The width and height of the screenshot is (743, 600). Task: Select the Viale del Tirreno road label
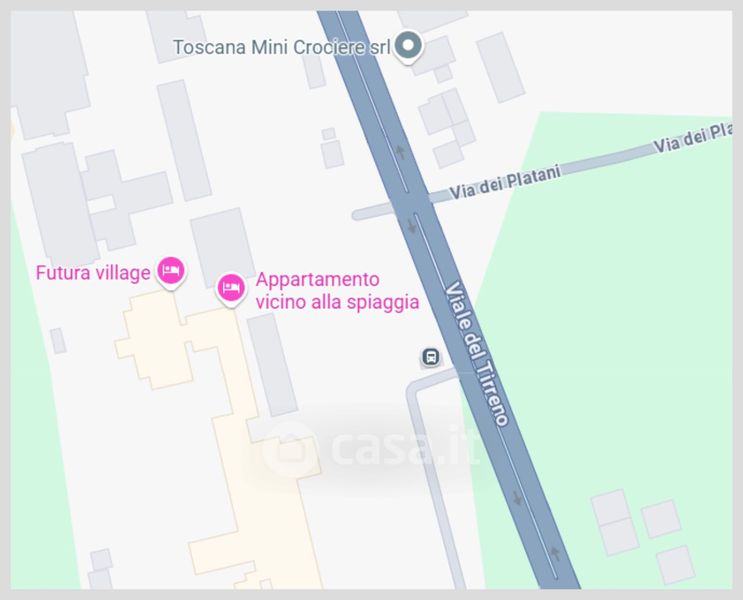pos(476,354)
